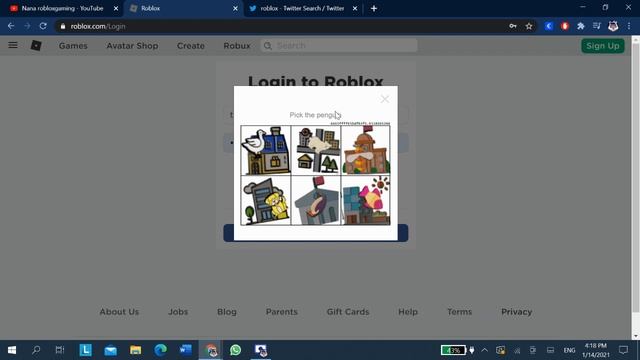Open the Terms footer link
Viewport: 640px width, 360px height.
460,312
